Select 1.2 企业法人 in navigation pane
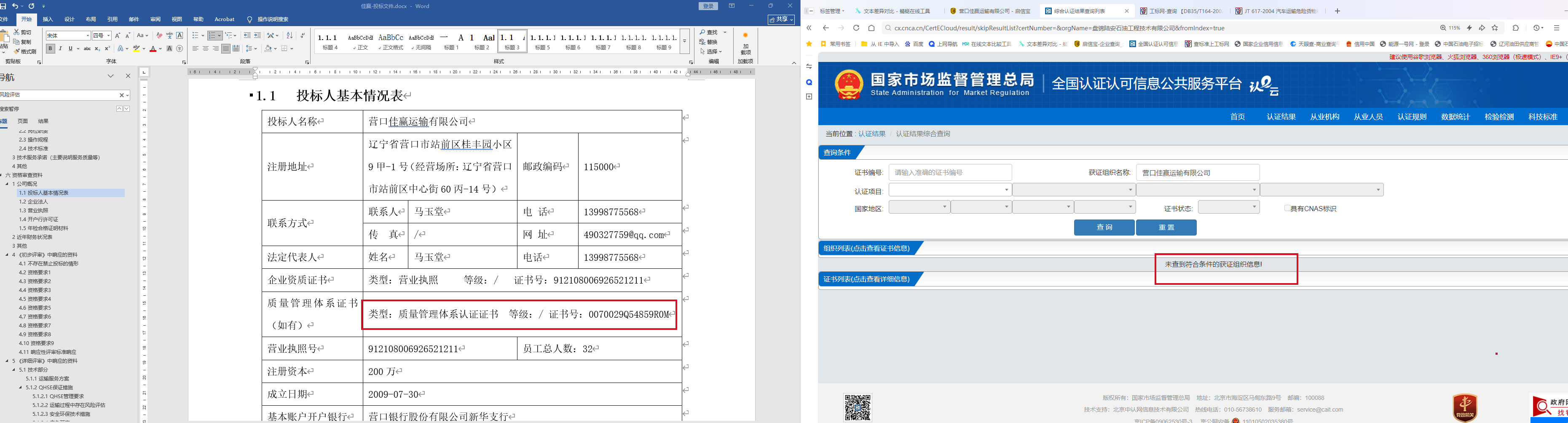The height and width of the screenshot is (423, 1568). coord(33,201)
